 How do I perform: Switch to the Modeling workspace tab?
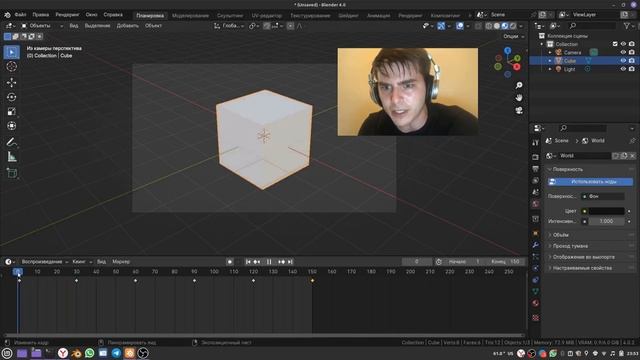tap(190, 16)
